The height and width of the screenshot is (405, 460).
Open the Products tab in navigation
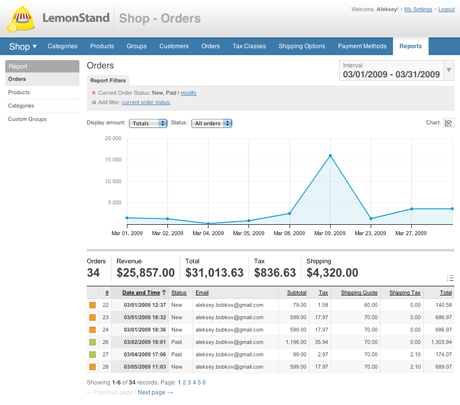point(102,46)
